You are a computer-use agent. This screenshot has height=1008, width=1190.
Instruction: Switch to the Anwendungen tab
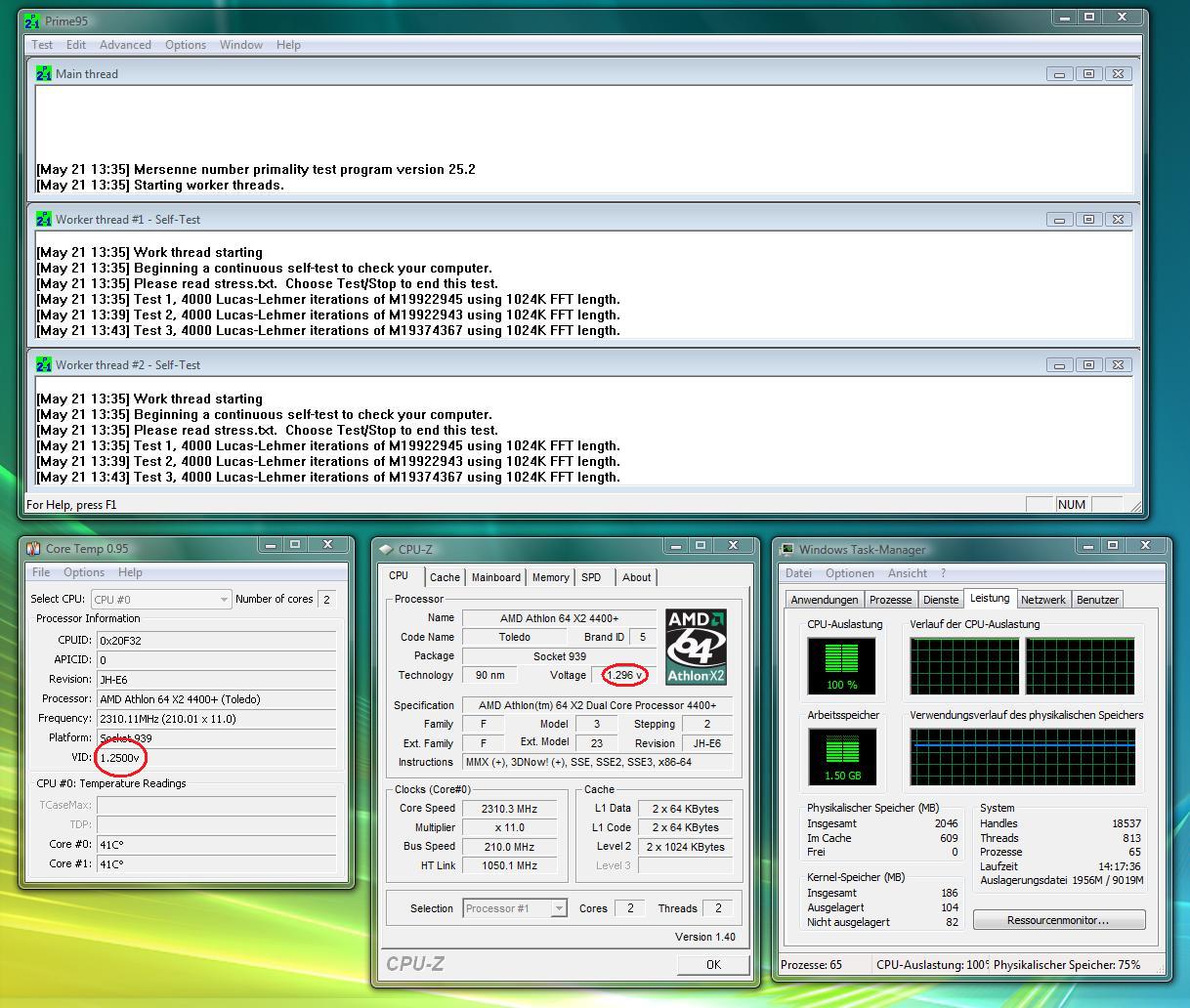coord(825,600)
